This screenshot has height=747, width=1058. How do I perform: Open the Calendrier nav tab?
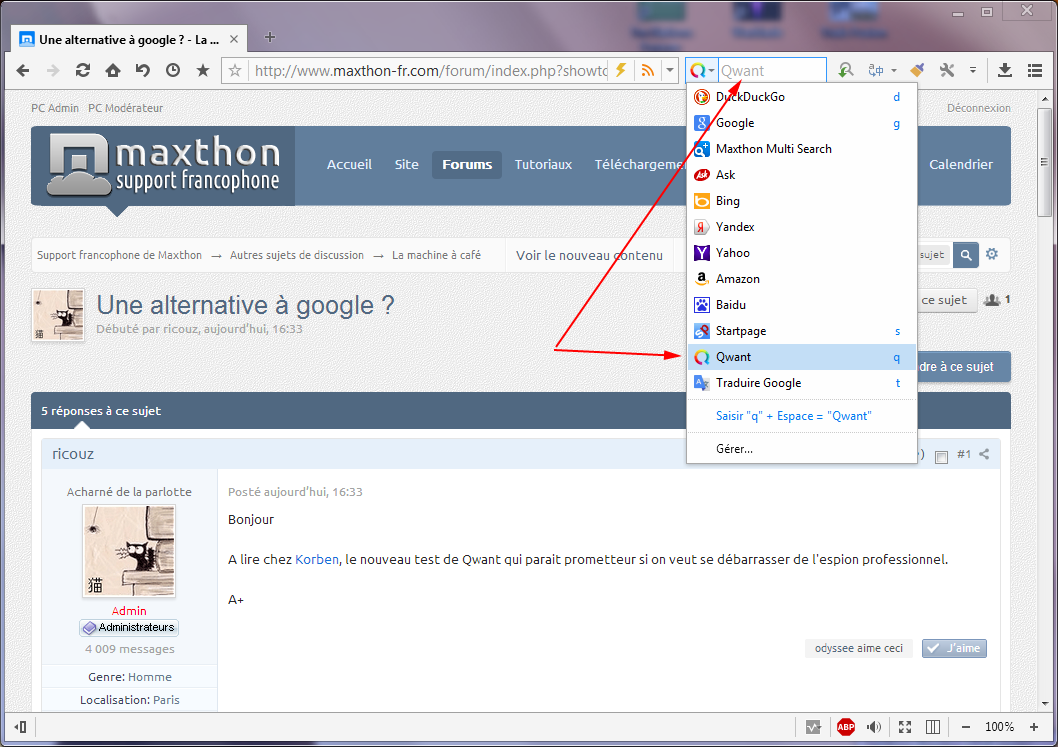961,165
